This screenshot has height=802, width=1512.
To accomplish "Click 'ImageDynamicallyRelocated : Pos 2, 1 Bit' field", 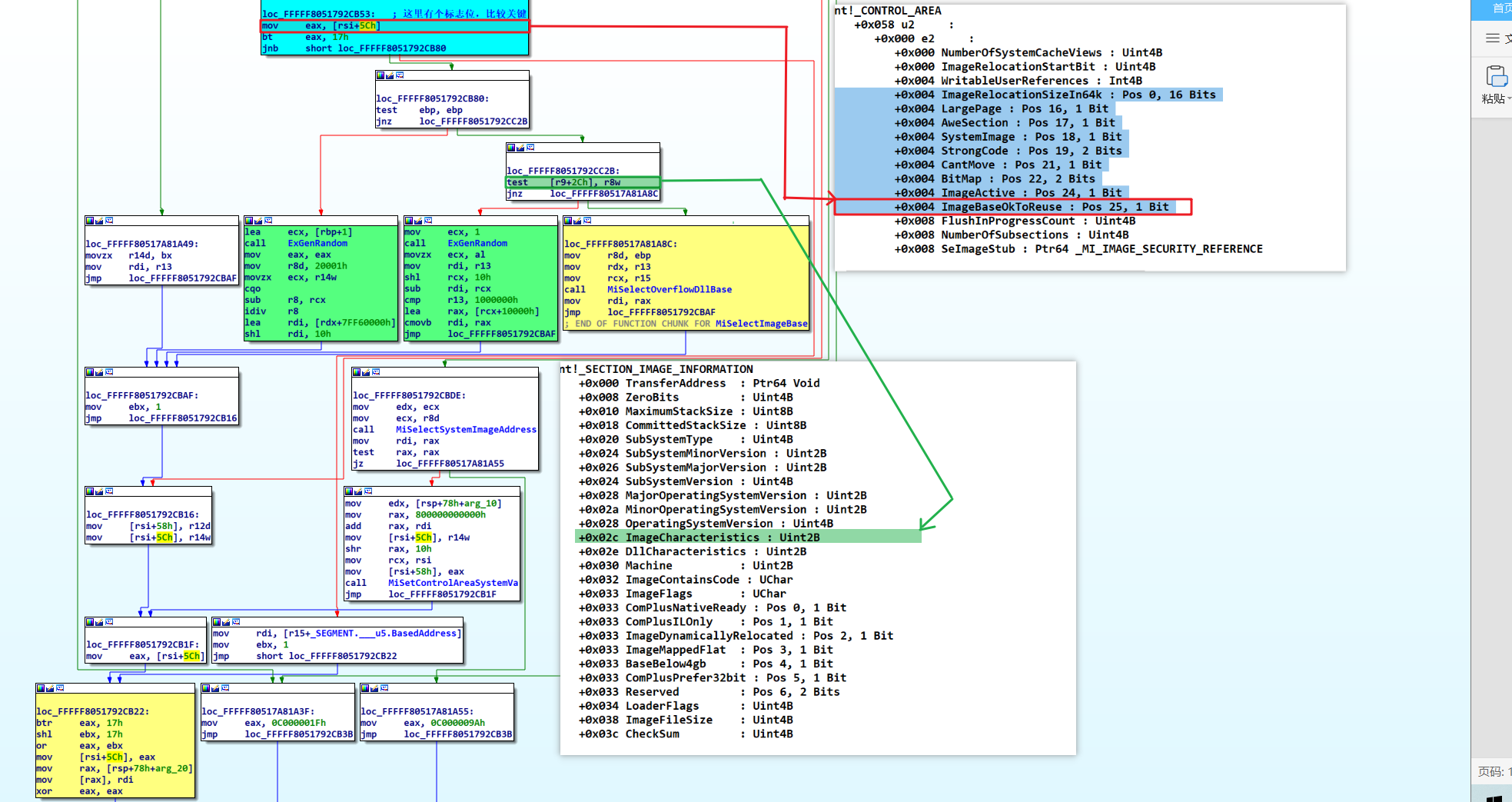I will click(736, 636).
